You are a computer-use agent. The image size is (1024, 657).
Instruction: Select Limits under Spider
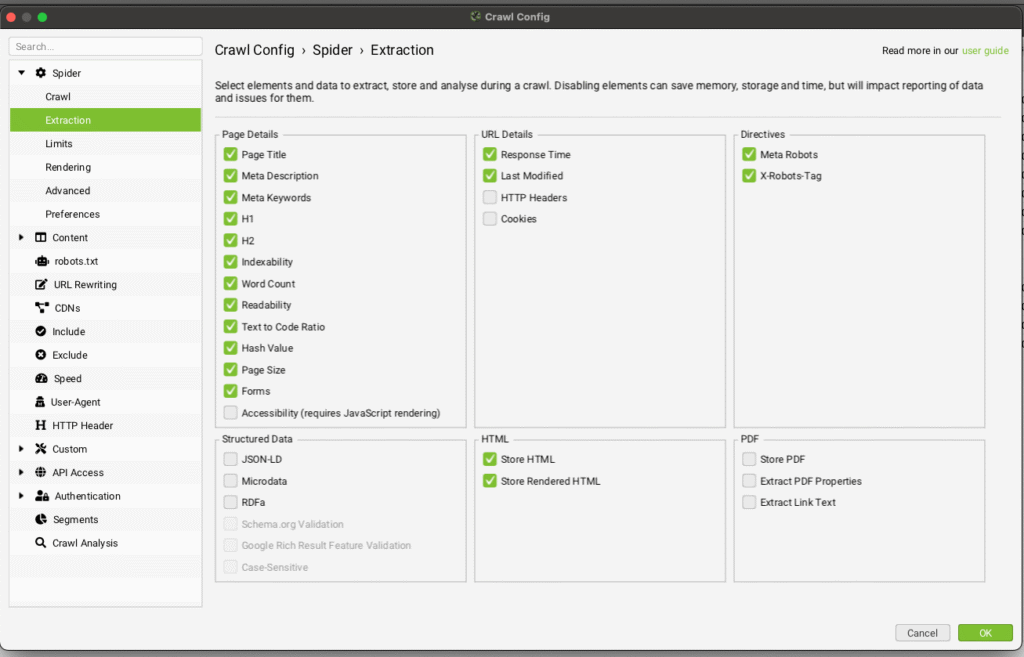(59, 144)
